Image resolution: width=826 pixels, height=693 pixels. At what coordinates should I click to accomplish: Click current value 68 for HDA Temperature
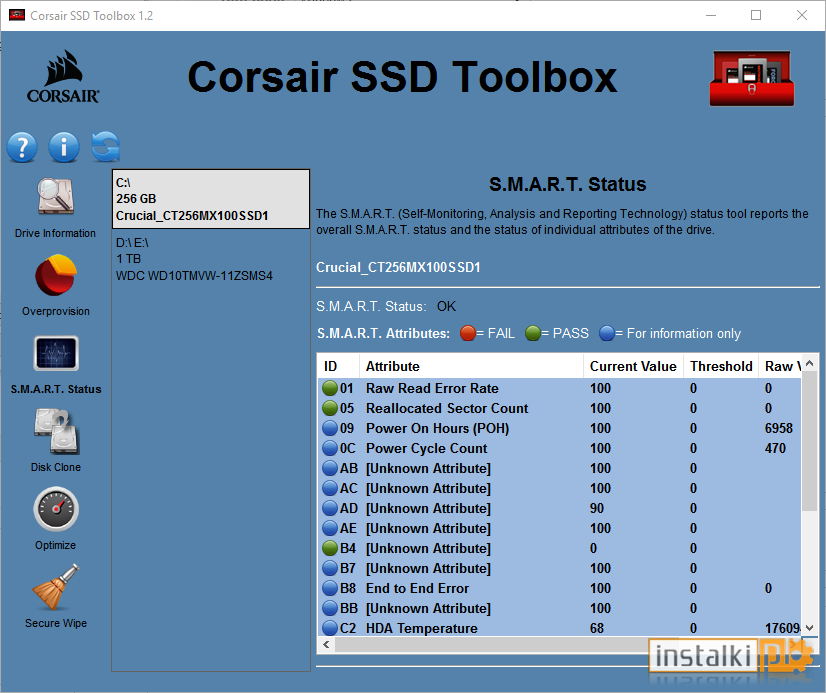coord(597,628)
